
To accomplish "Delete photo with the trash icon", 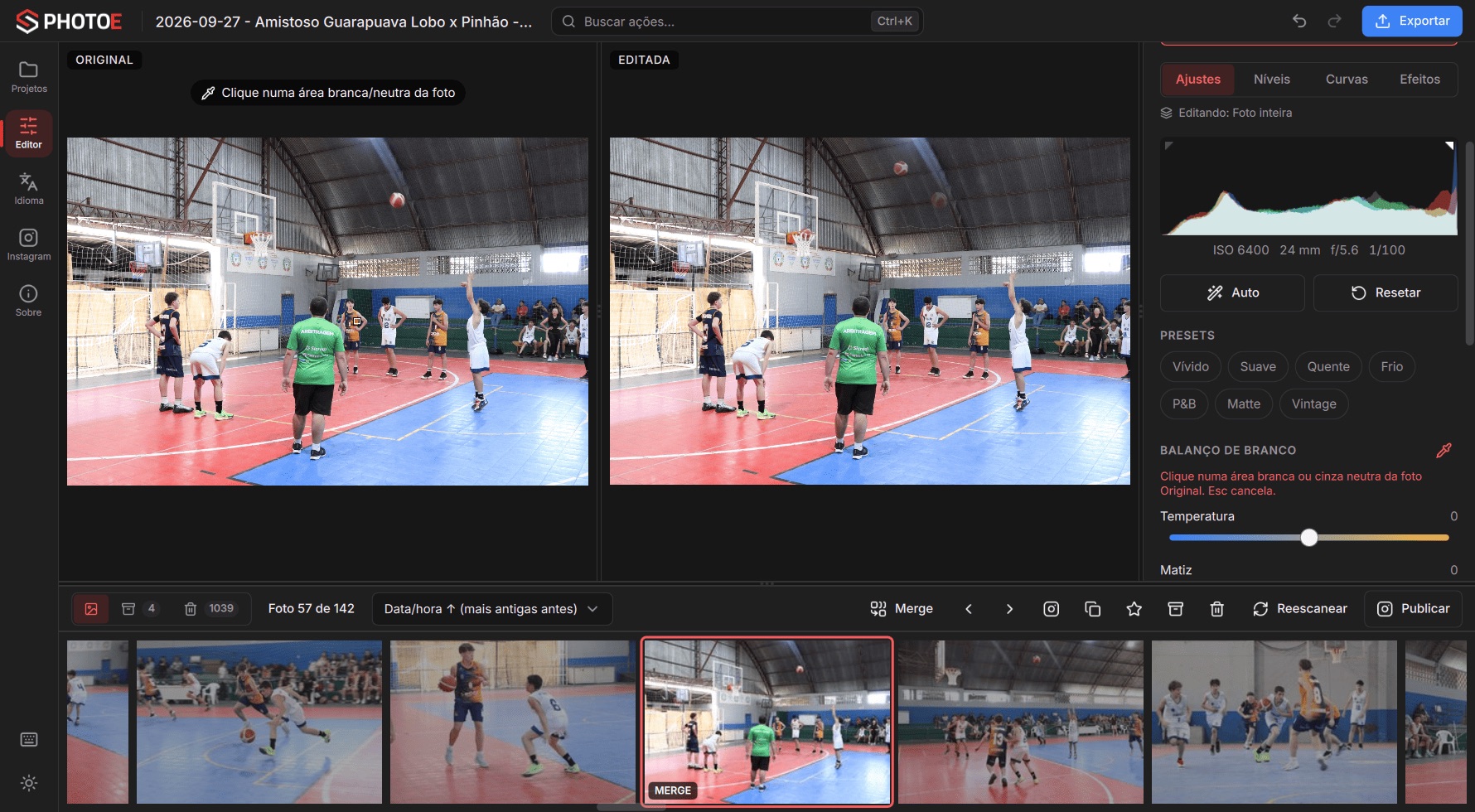I will pyautogui.click(x=1217, y=609).
